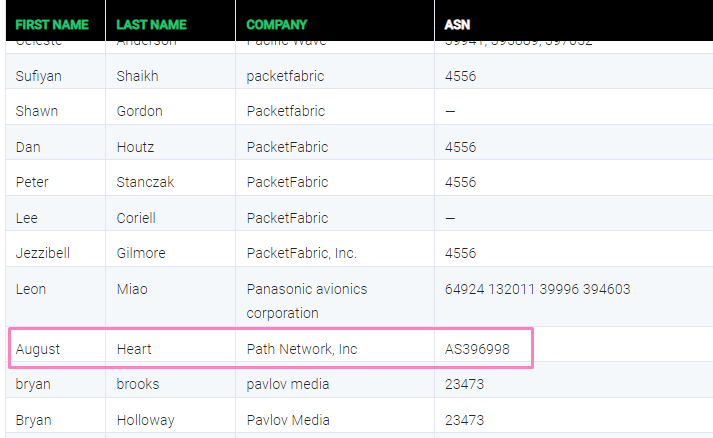Click the Coriell last name cell
This screenshot has height=438, width=713.
(136, 218)
